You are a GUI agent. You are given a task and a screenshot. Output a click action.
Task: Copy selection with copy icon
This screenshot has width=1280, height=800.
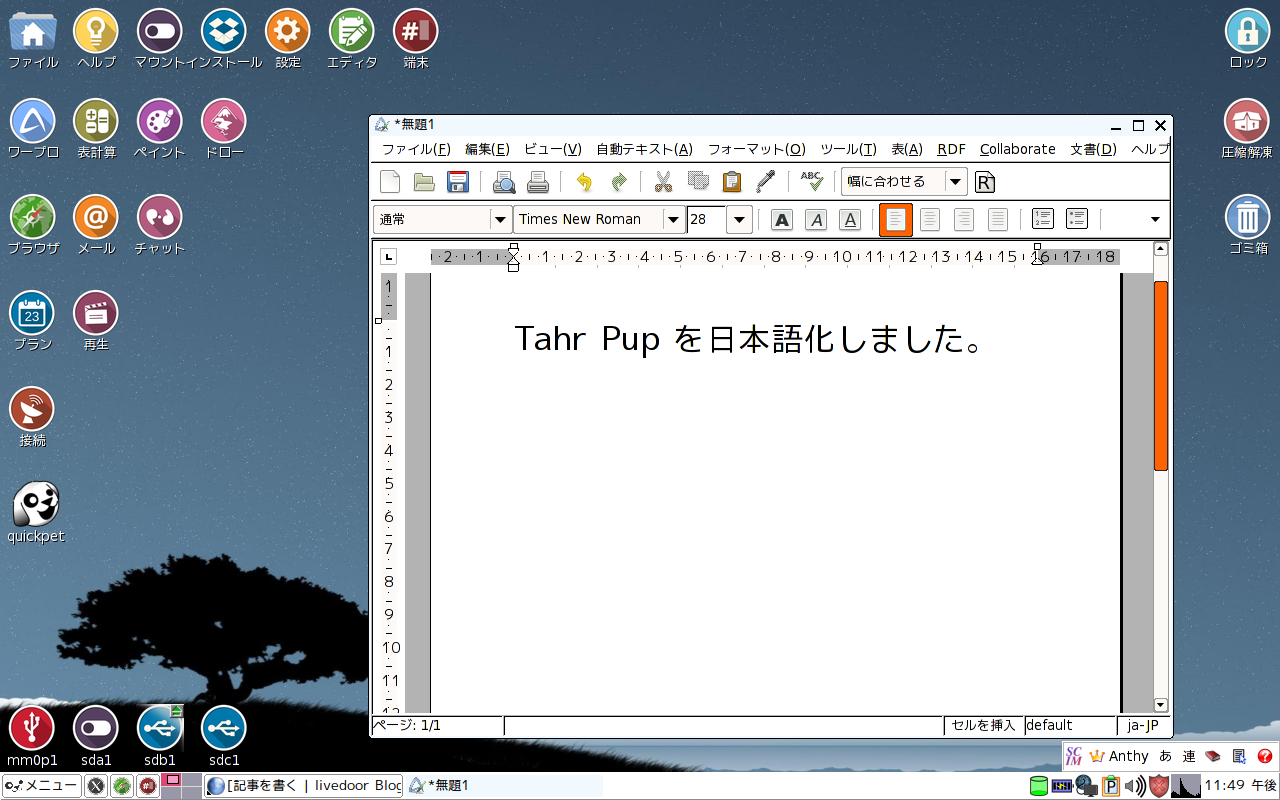[x=698, y=182]
